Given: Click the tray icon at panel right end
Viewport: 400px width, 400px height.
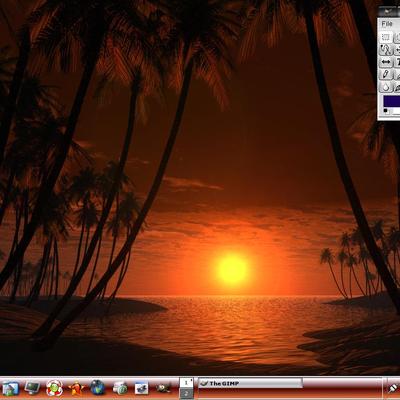Looking at the screenshot, I should click(x=393, y=388).
